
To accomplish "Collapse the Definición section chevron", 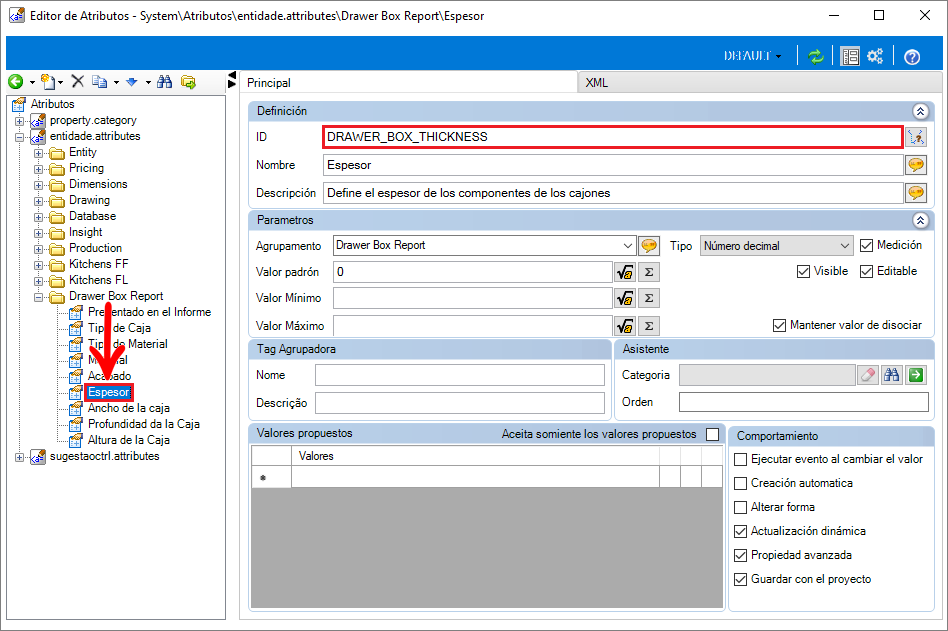I will (920, 111).
